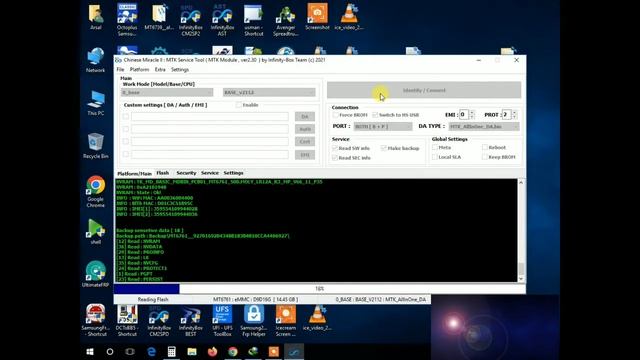Open Firefox from the taskbar
The height and width of the screenshot is (360, 640).
pyautogui.click(x=212, y=351)
